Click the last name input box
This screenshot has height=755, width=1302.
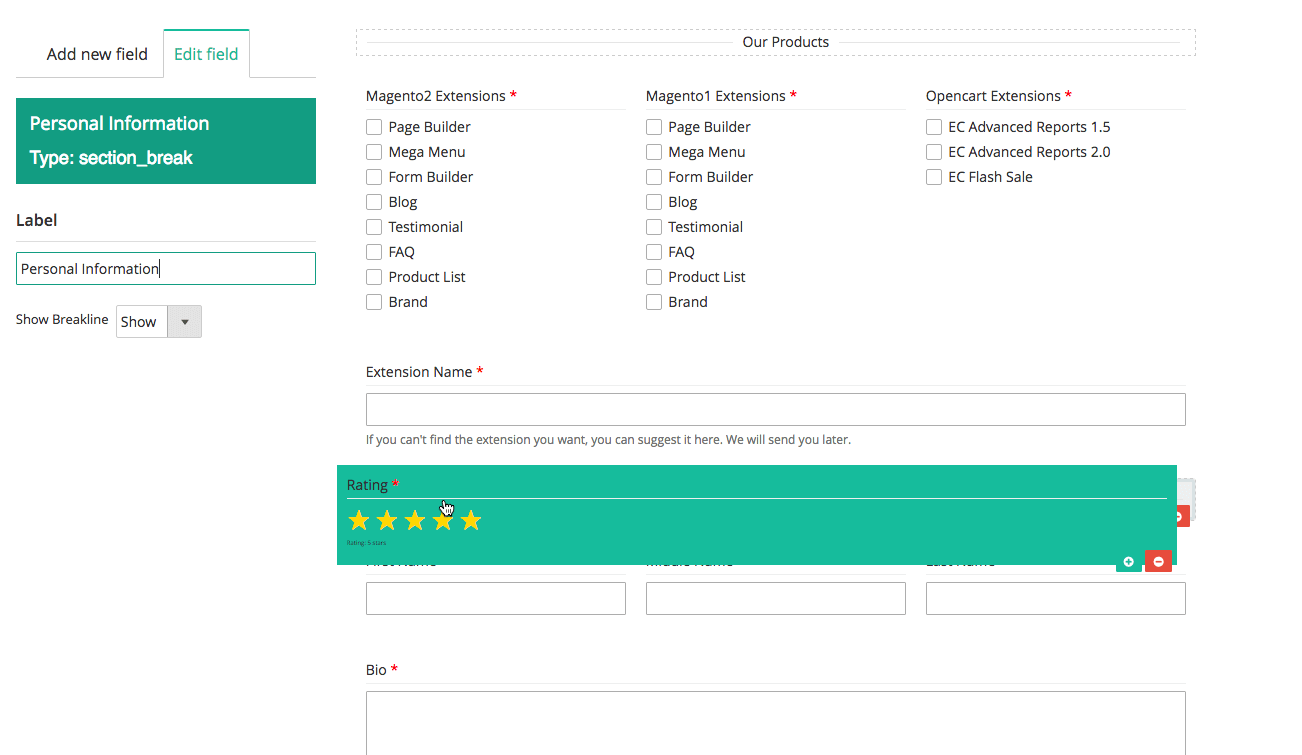point(1056,598)
